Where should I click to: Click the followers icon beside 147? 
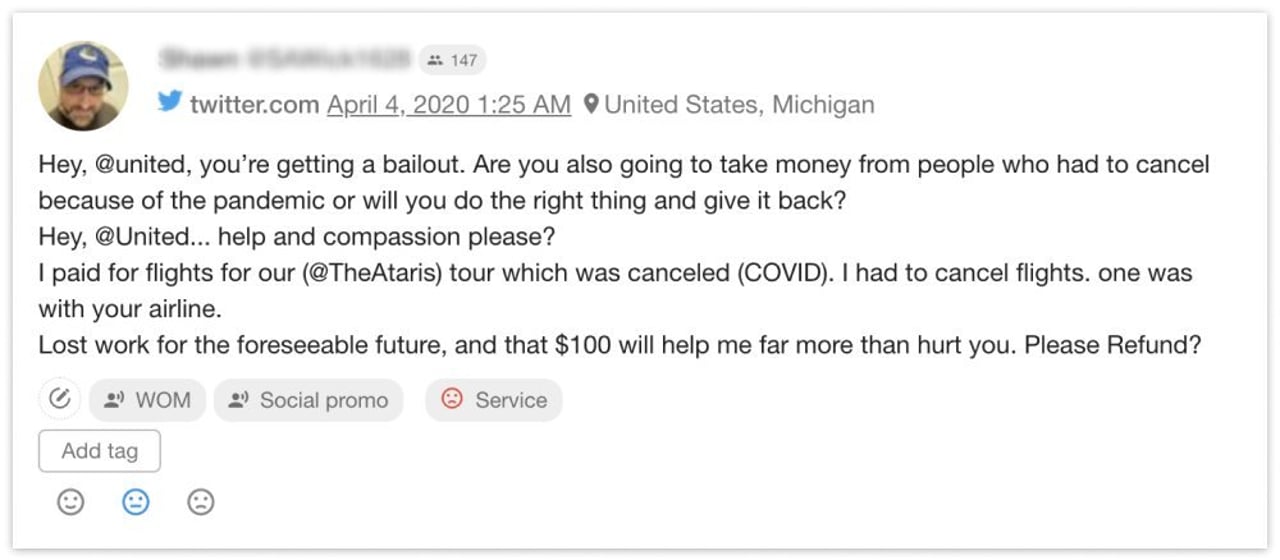(x=434, y=60)
